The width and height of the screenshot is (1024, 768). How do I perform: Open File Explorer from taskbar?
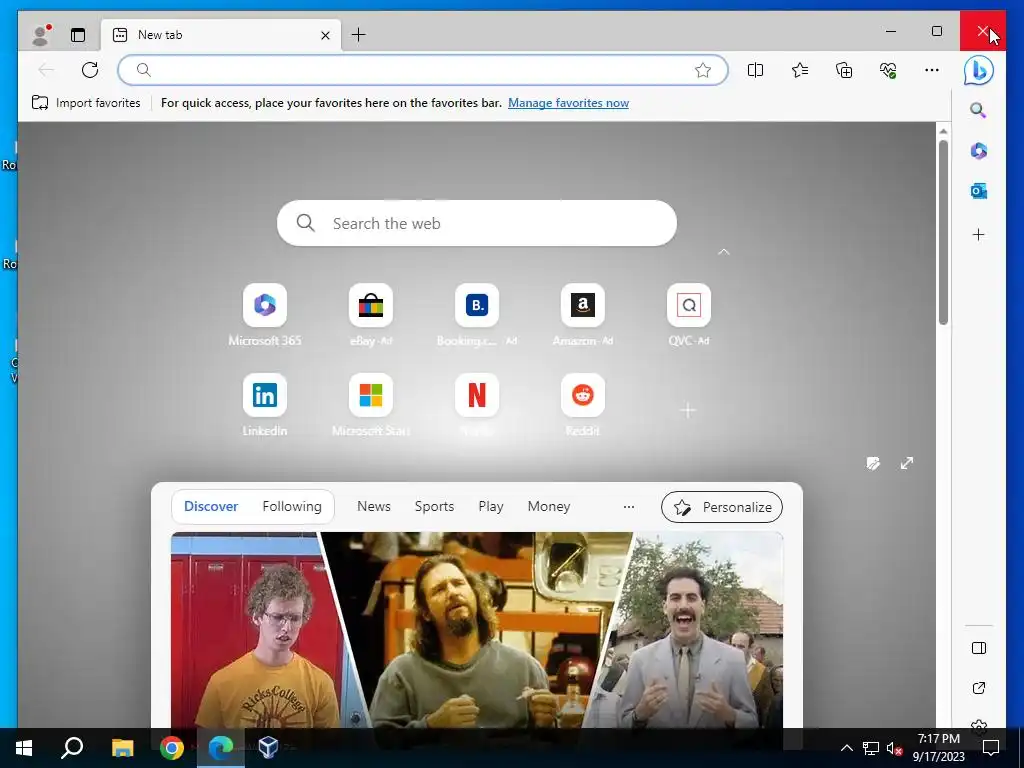122,748
